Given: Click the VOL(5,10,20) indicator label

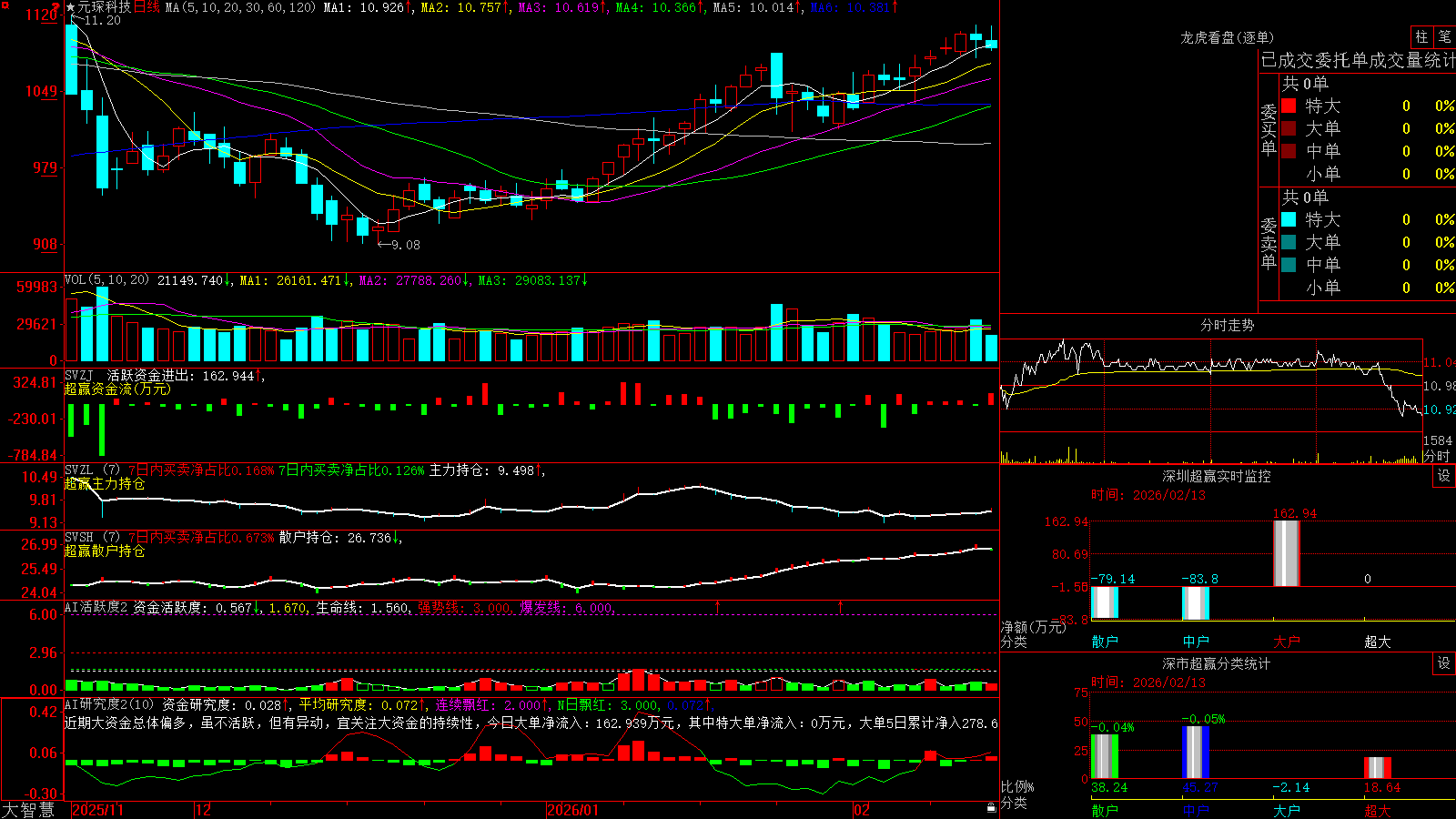Looking at the screenshot, I should 107,280.
